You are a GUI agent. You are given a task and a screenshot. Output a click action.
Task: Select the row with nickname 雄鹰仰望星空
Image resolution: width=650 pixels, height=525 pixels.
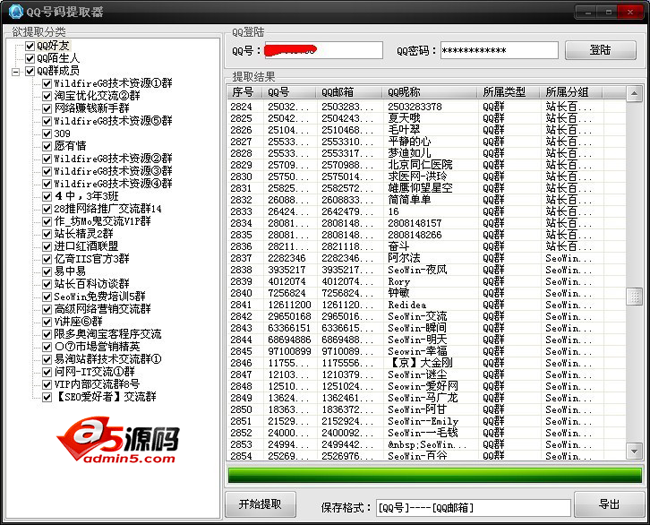pyautogui.click(x=427, y=188)
